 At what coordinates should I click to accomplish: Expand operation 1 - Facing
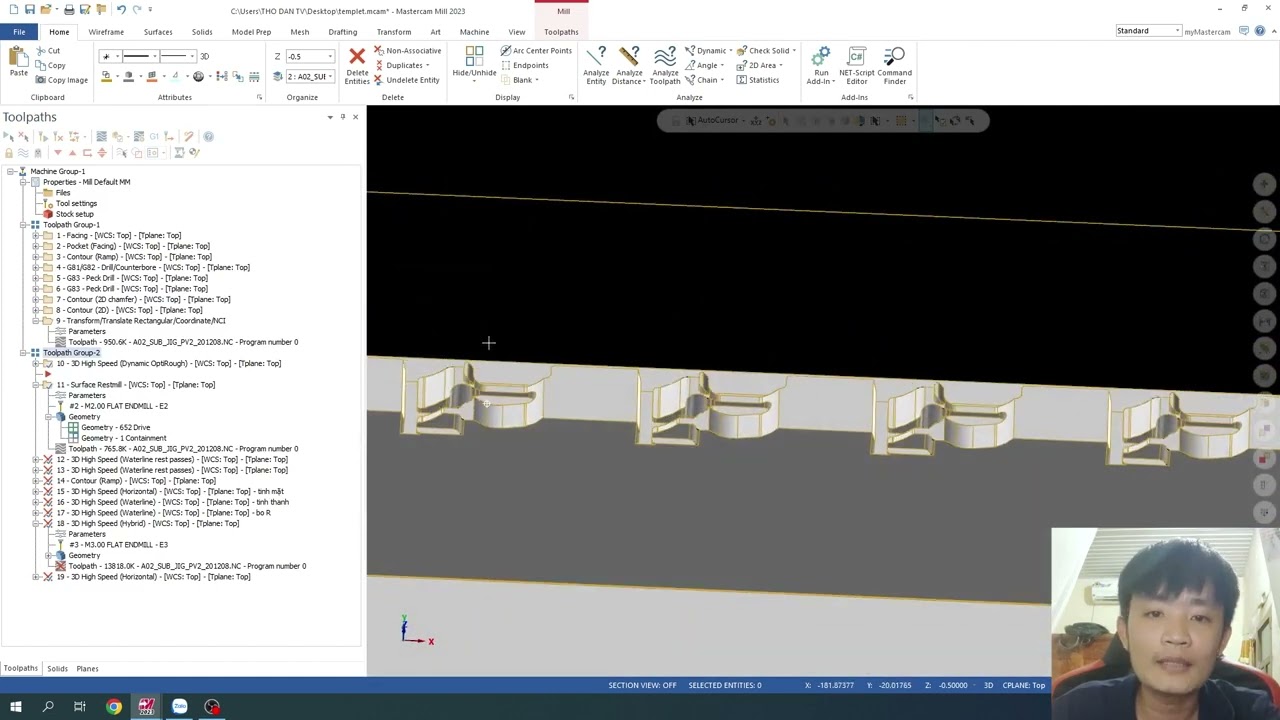[35, 235]
